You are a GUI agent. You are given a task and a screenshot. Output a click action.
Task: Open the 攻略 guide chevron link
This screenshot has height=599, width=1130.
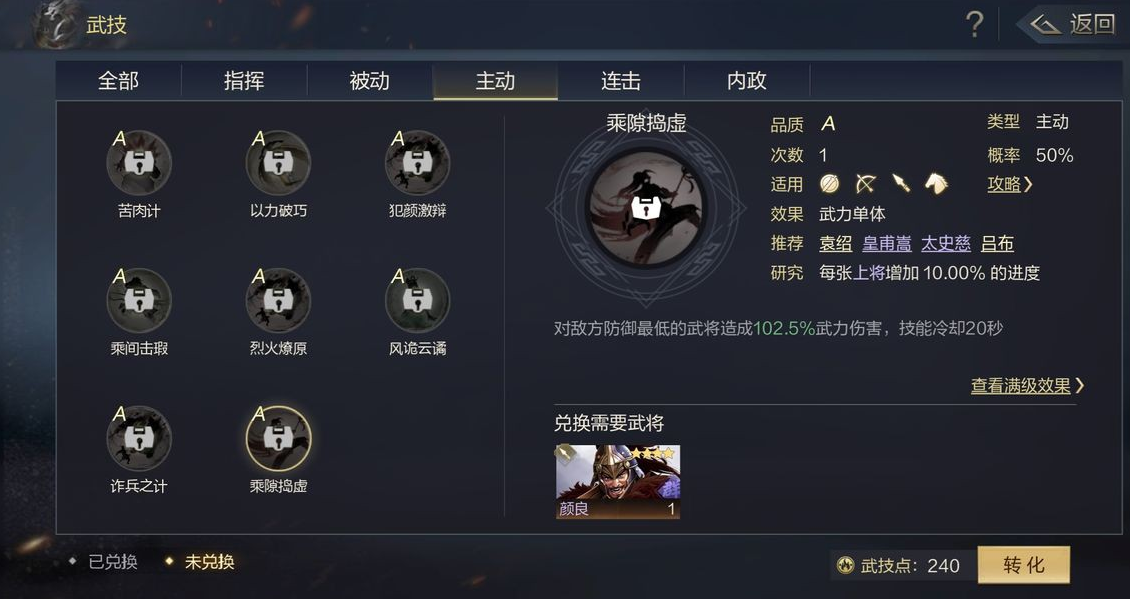(1010, 185)
